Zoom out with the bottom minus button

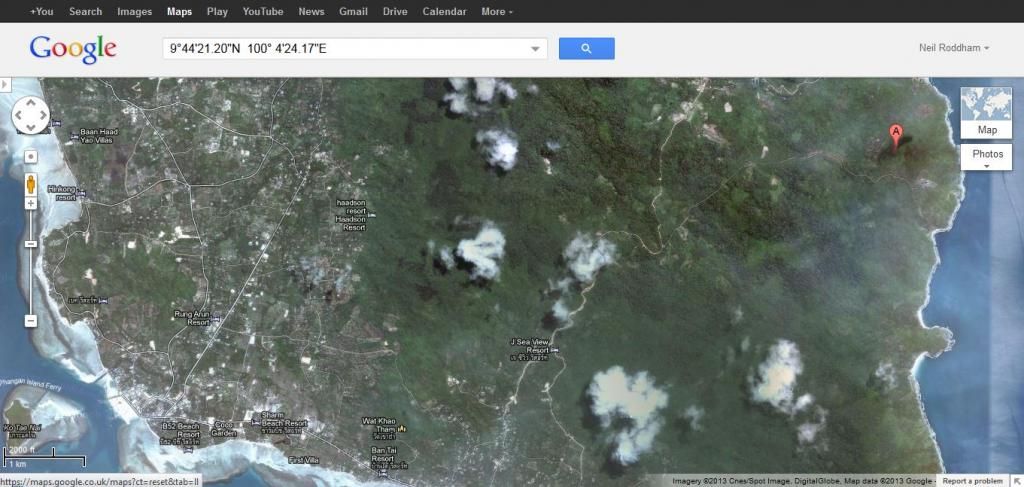31,321
